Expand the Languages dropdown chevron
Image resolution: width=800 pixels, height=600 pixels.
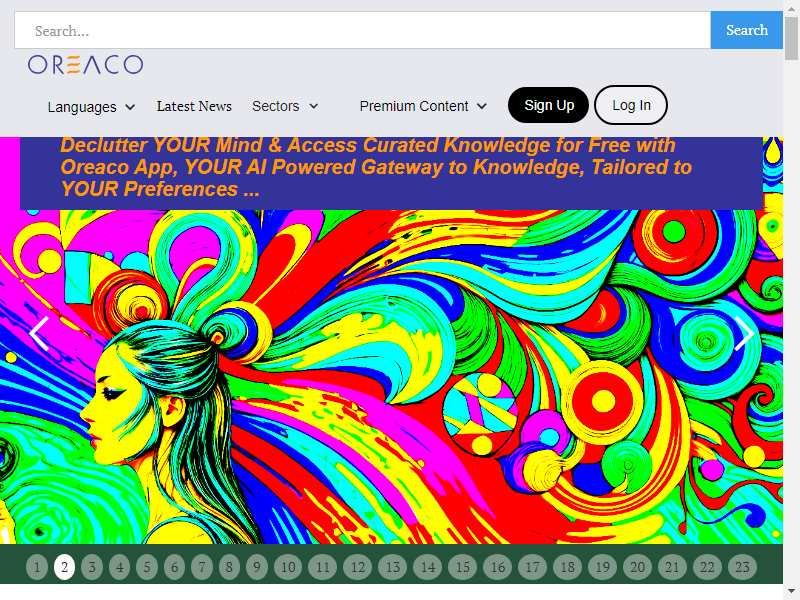[130, 107]
